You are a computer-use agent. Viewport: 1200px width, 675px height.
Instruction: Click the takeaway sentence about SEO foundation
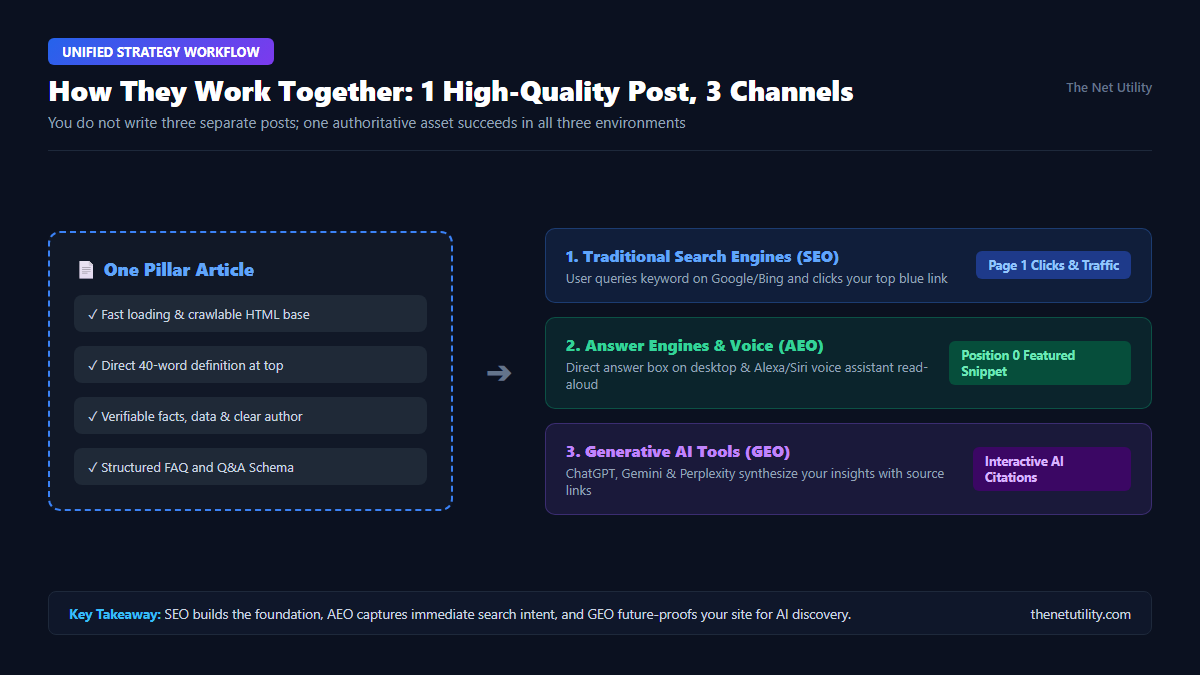click(508, 614)
